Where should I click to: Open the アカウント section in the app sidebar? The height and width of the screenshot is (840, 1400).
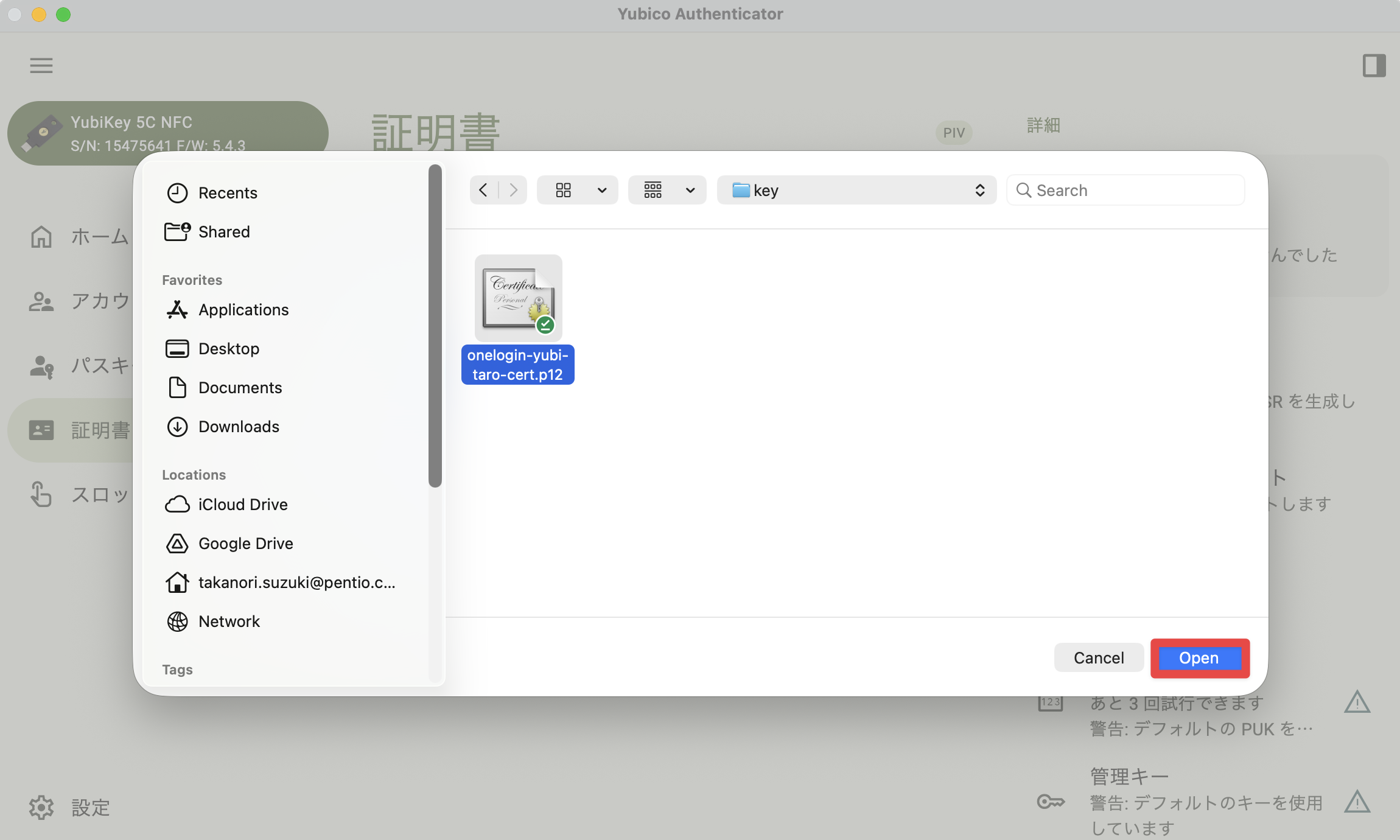coord(79,301)
